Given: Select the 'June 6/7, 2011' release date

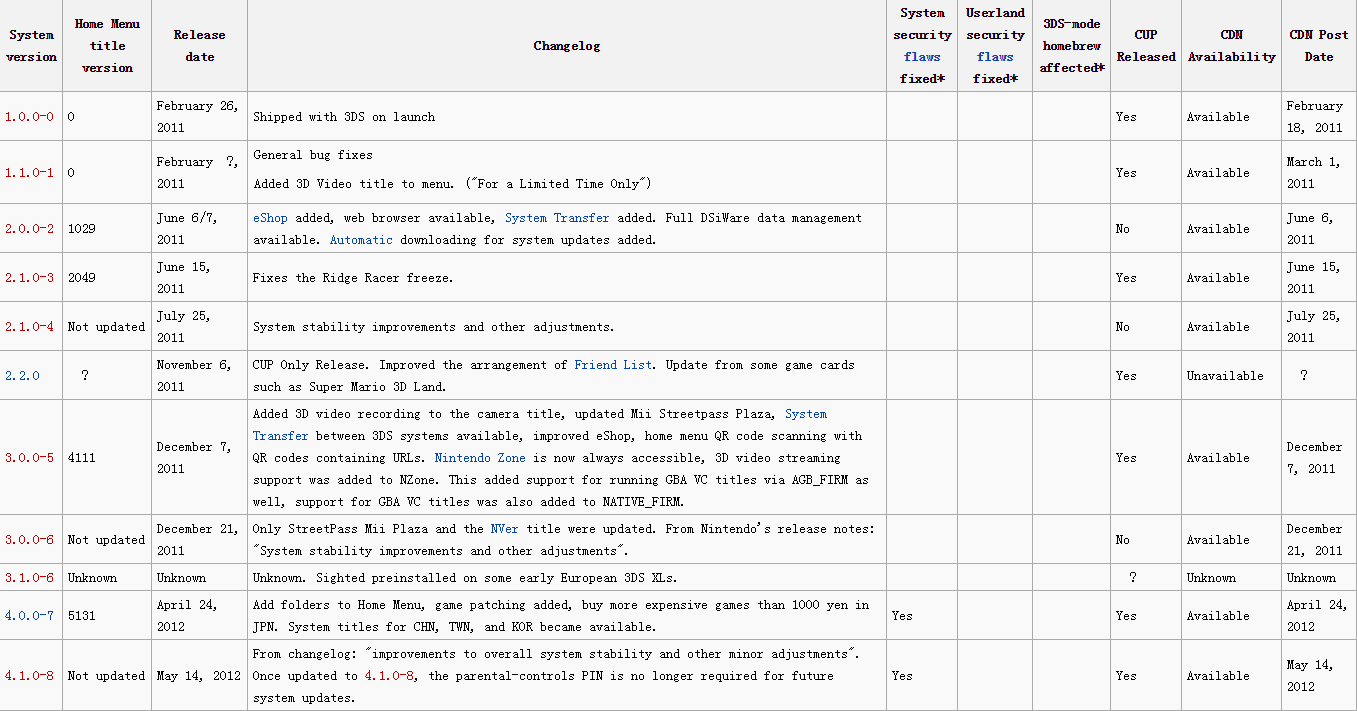Looking at the screenshot, I should 187,229.
